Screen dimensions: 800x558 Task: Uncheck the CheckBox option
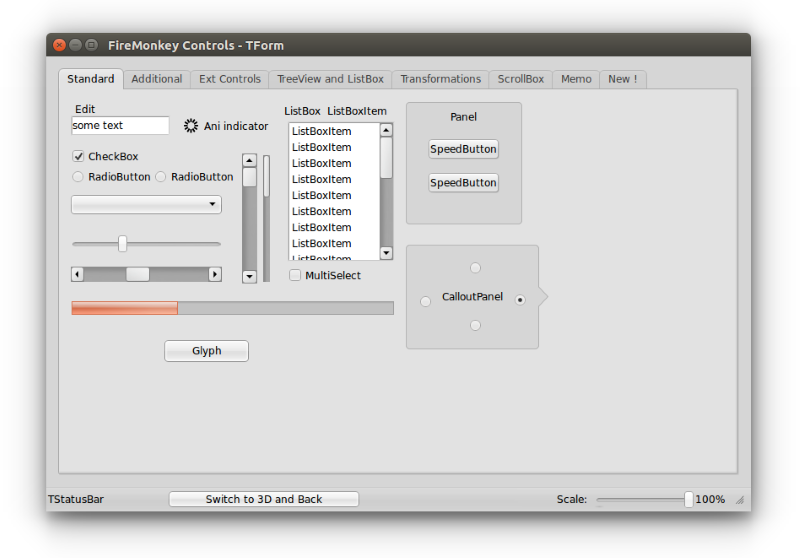pyautogui.click(x=78, y=156)
